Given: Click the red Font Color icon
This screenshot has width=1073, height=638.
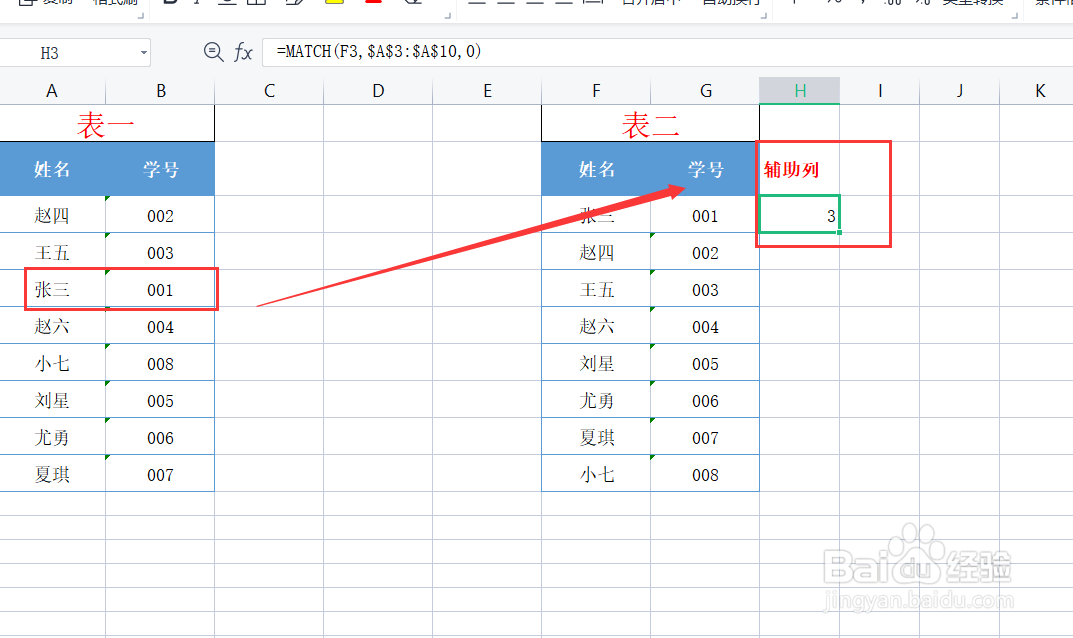Looking at the screenshot, I should tap(371, 5).
